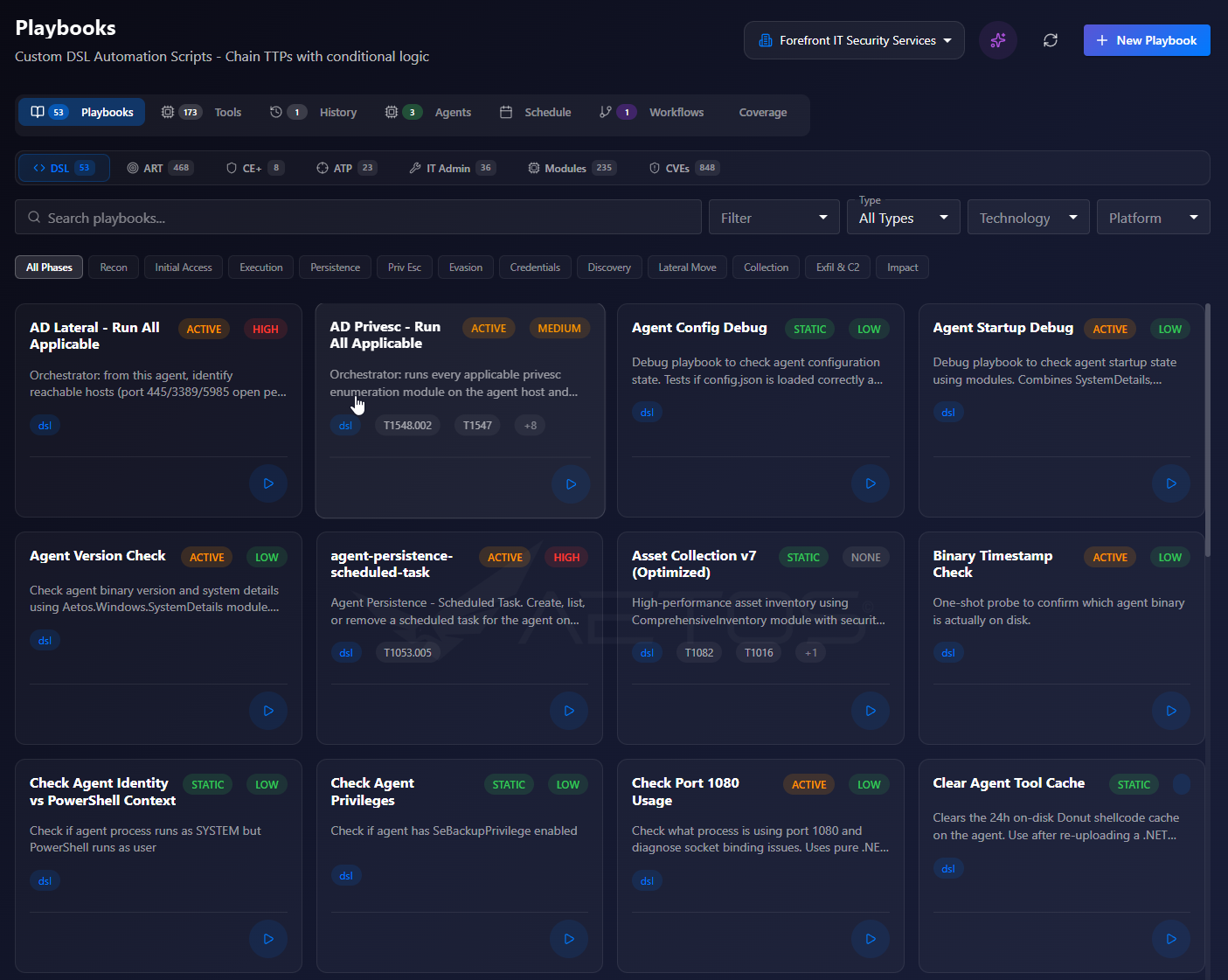Click the T1548.002 technique tag
This screenshot has width=1228, height=980.
(x=407, y=426)
